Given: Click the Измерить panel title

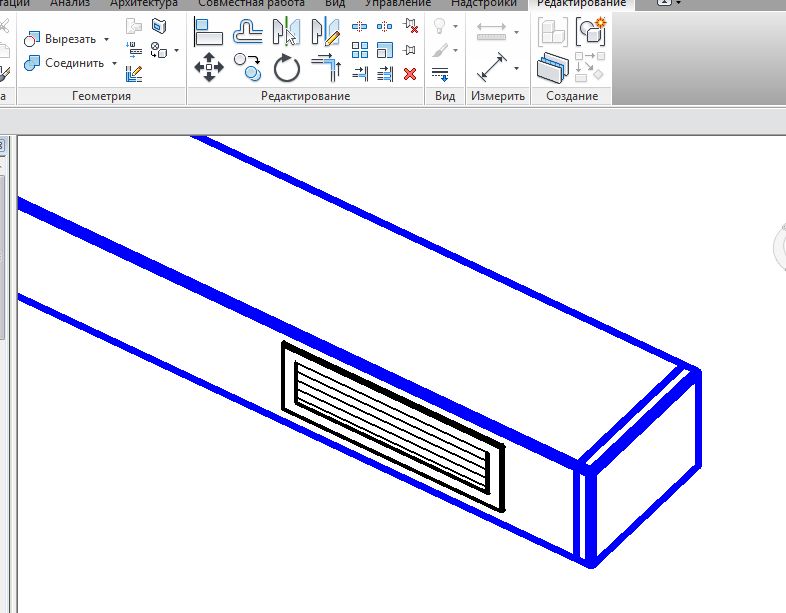Looking at the screenshot, I should [498, 96].
